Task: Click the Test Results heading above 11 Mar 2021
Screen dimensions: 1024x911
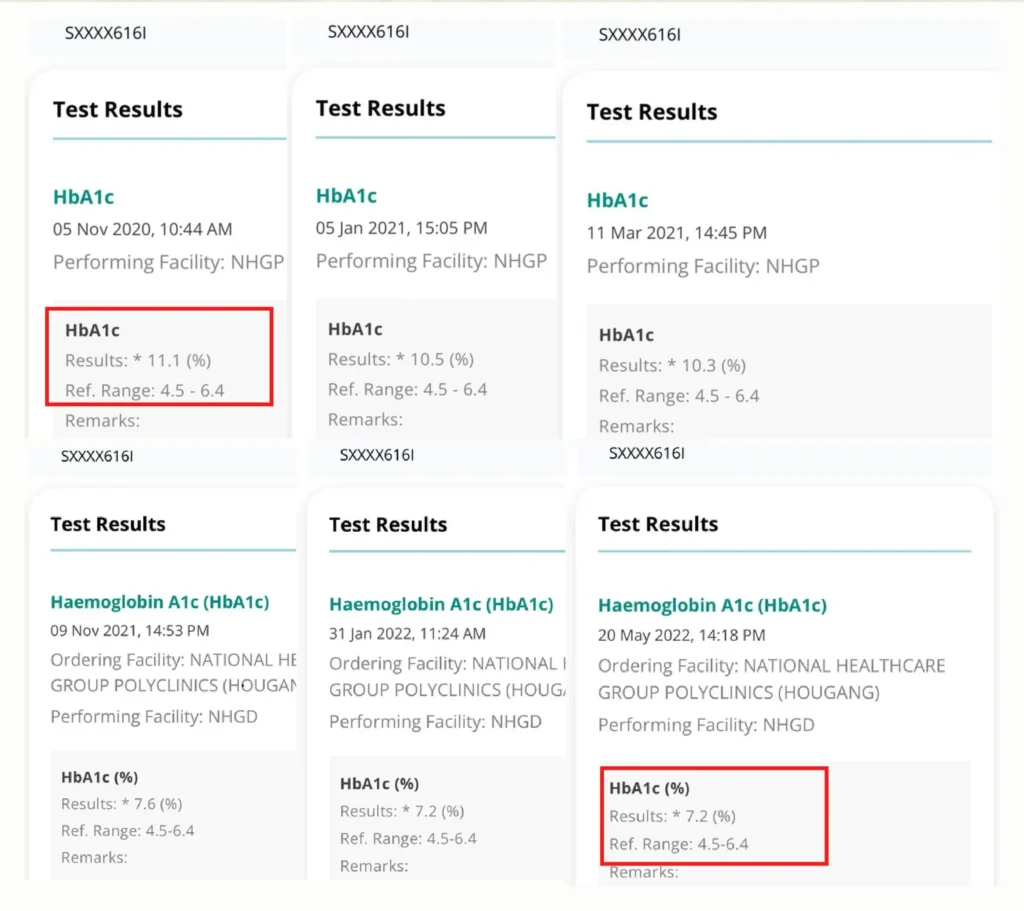Action: click(x=651, y=112)
